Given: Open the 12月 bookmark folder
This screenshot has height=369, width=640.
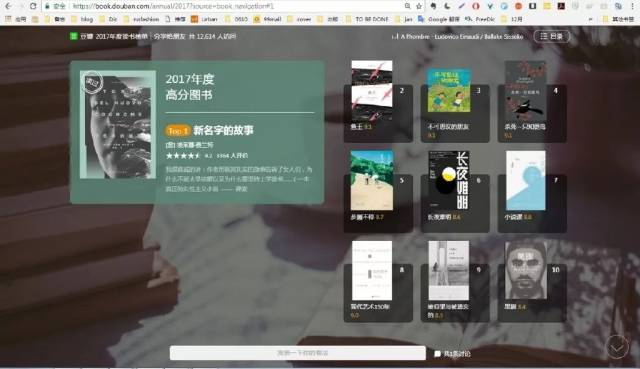Looking at the screenshot, I should (512, 19).
